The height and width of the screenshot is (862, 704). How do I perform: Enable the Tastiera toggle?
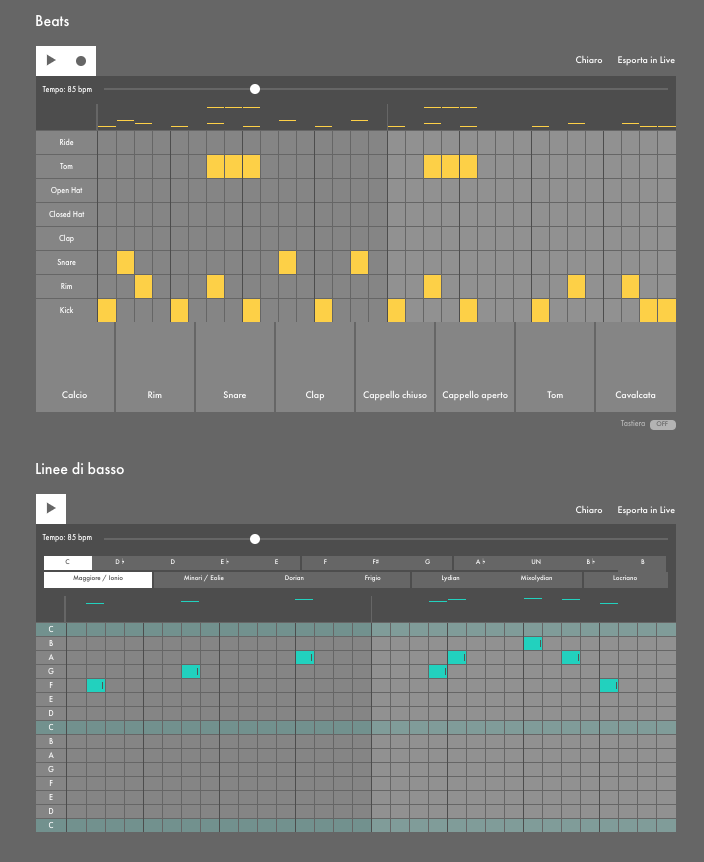[x=661, y=424]
